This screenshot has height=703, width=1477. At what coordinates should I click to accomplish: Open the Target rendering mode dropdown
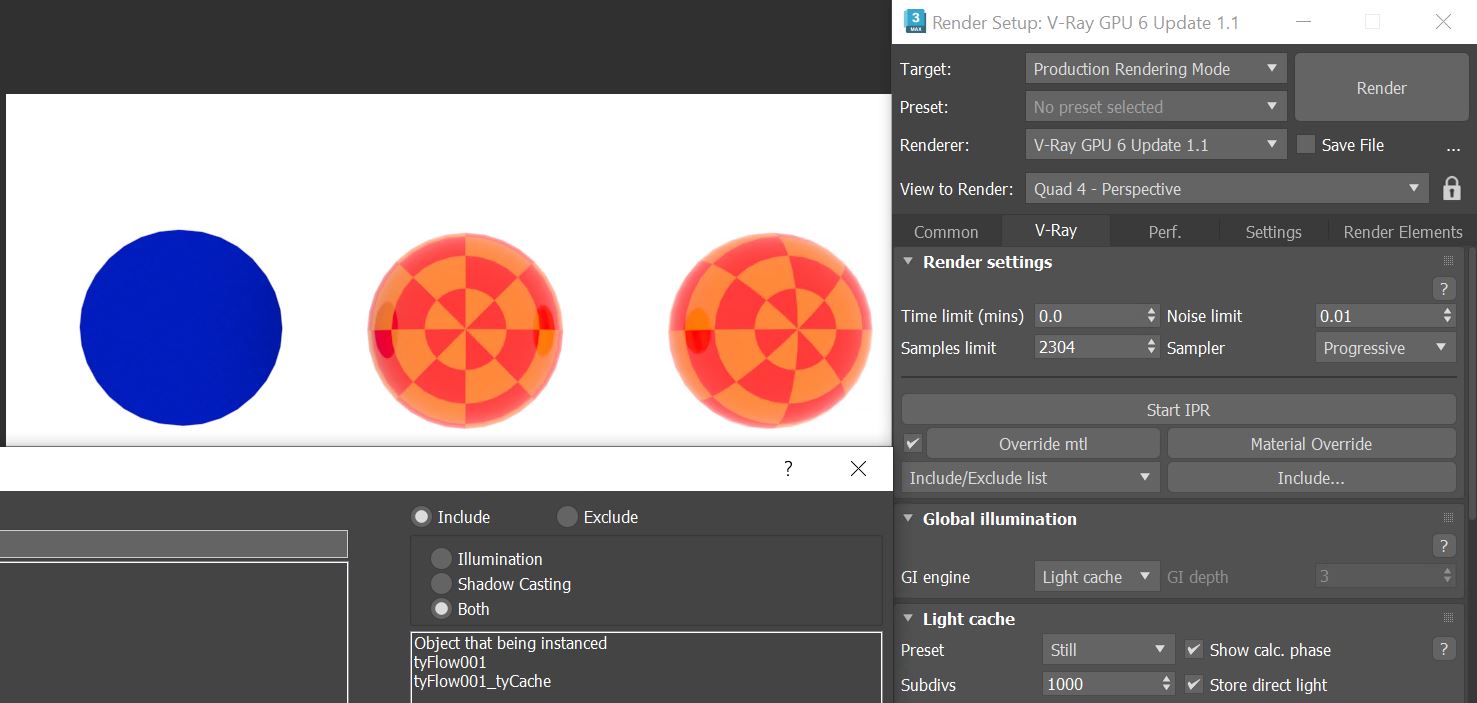pos(1156,69)
